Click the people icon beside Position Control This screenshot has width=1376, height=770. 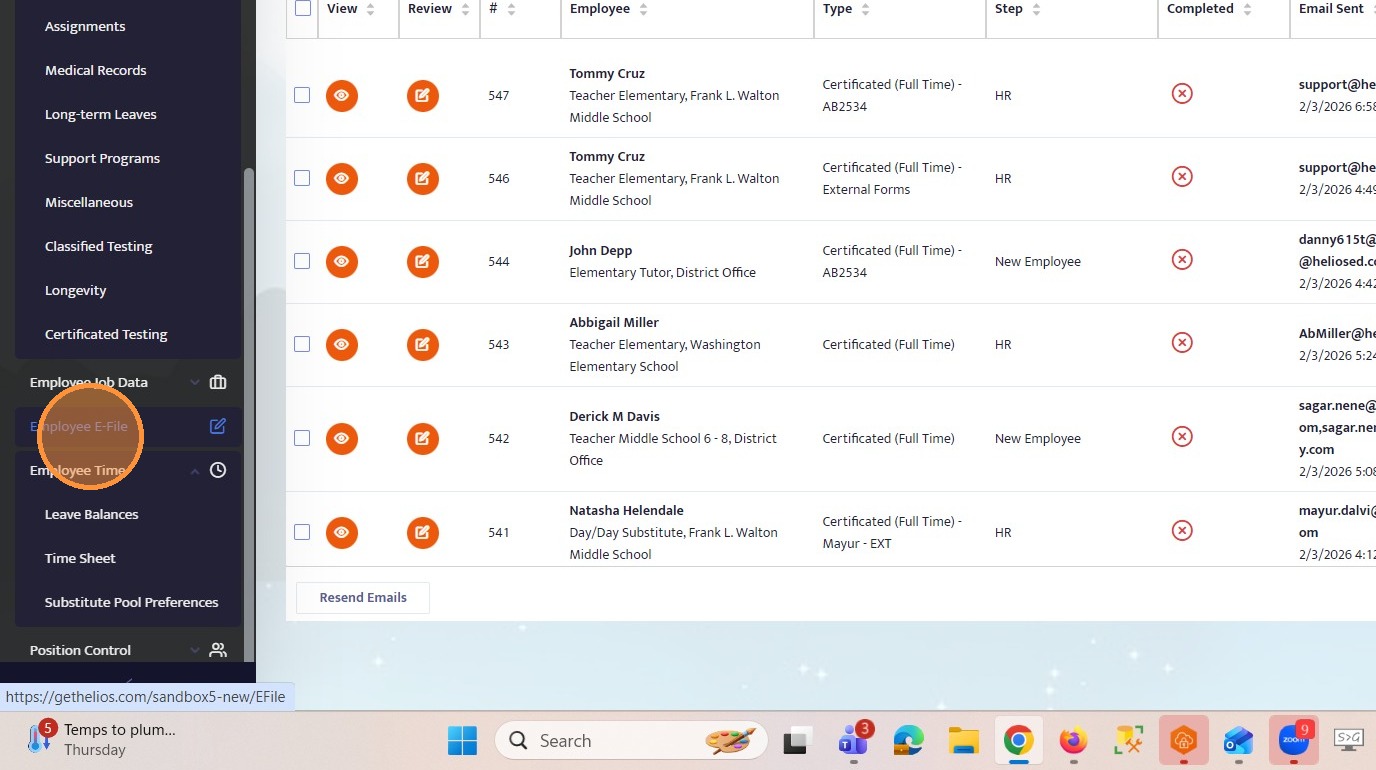click(x=218, y=650)
